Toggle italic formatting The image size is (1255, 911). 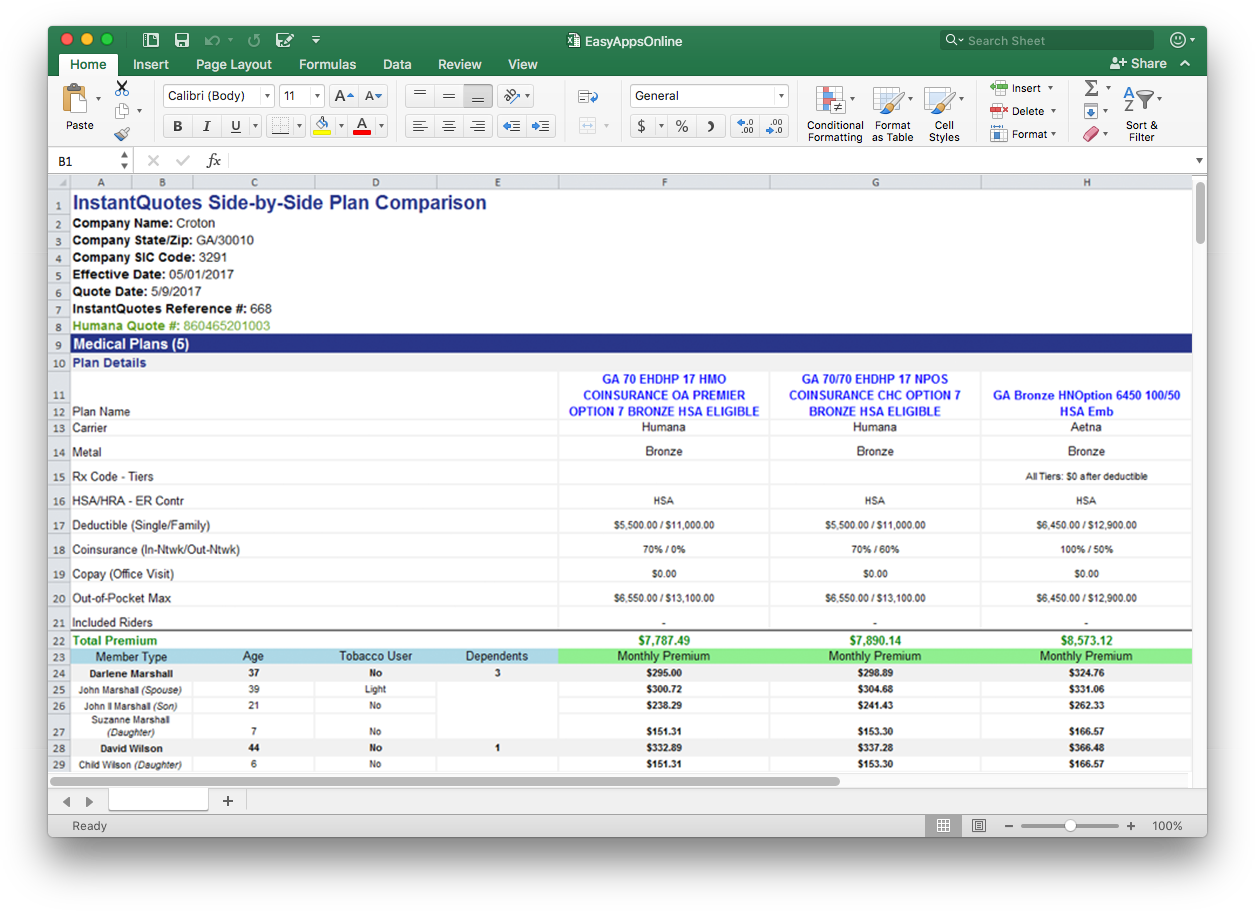click(207, 126)
